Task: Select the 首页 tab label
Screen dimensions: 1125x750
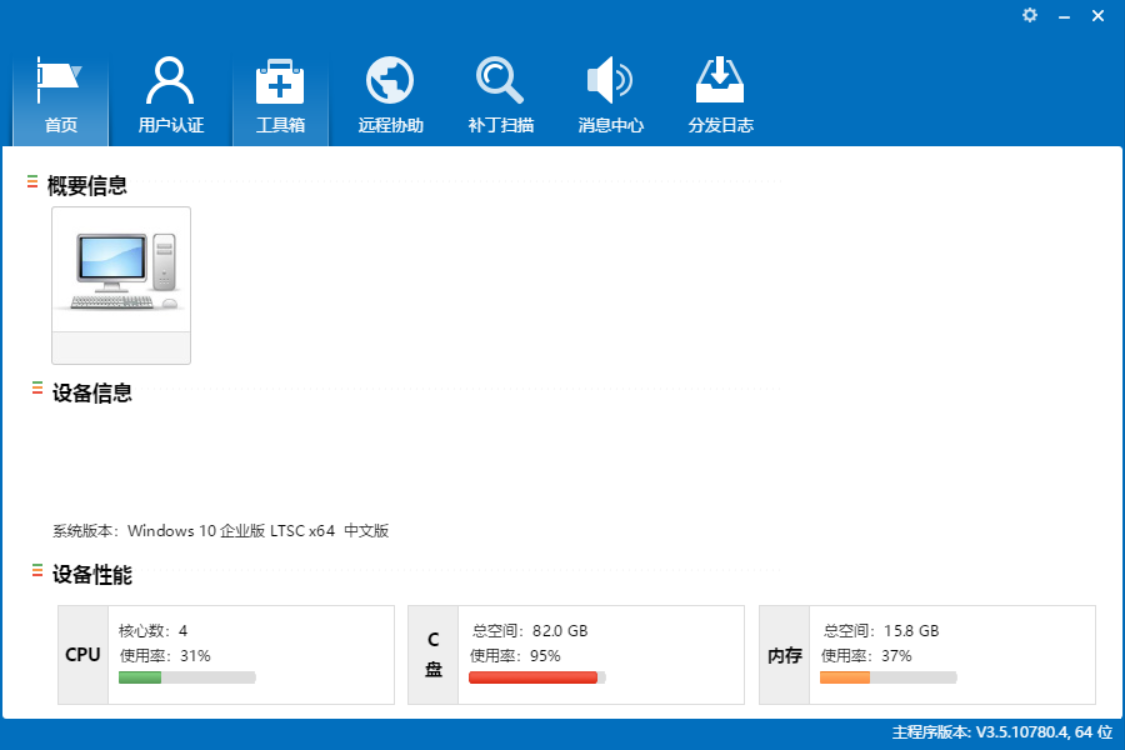Action: (x=61, y=125)
